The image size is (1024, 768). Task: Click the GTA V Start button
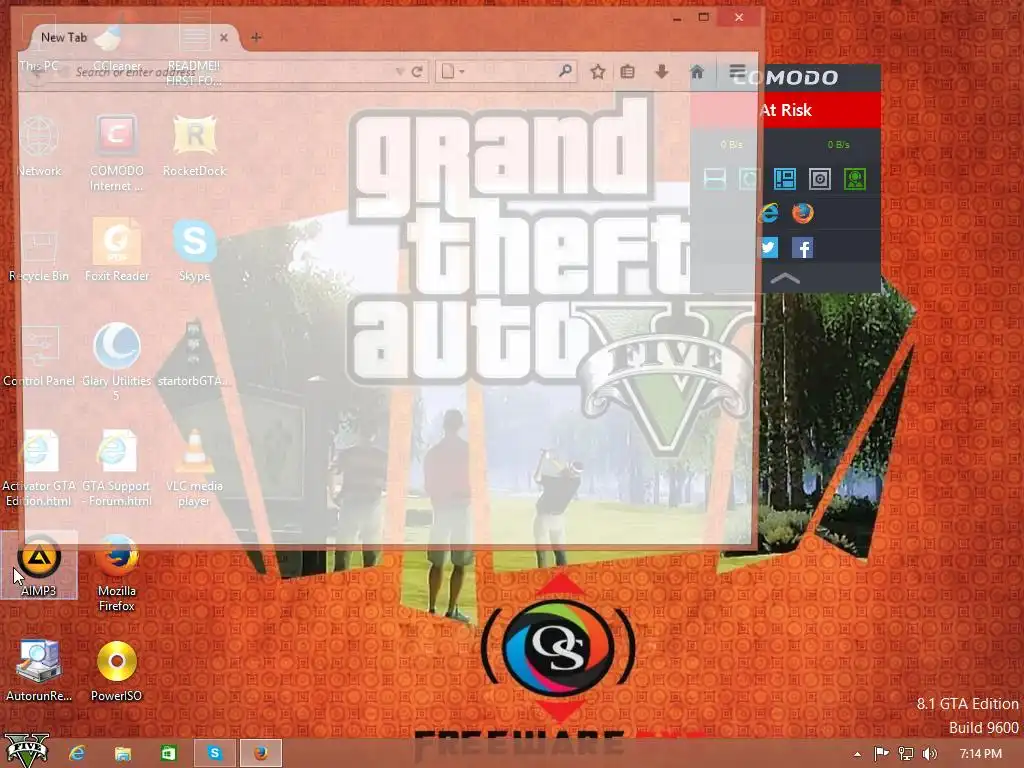[x=27, y=751]
